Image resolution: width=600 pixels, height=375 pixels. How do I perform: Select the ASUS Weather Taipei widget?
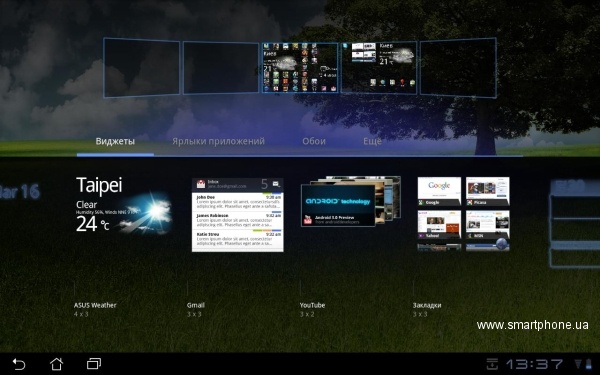coord(123,205)
